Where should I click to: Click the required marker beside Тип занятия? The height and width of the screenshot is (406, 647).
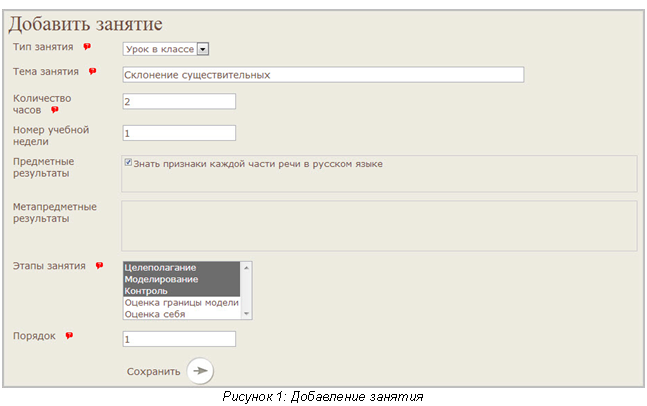pos(87,46)
